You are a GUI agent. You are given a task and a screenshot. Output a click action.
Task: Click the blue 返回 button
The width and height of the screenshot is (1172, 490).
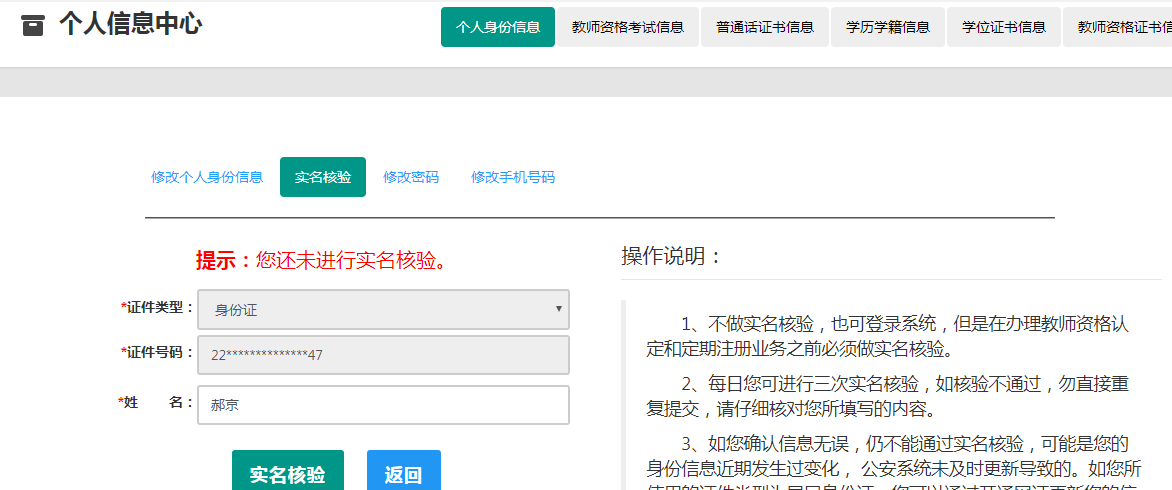click(403, 474)
